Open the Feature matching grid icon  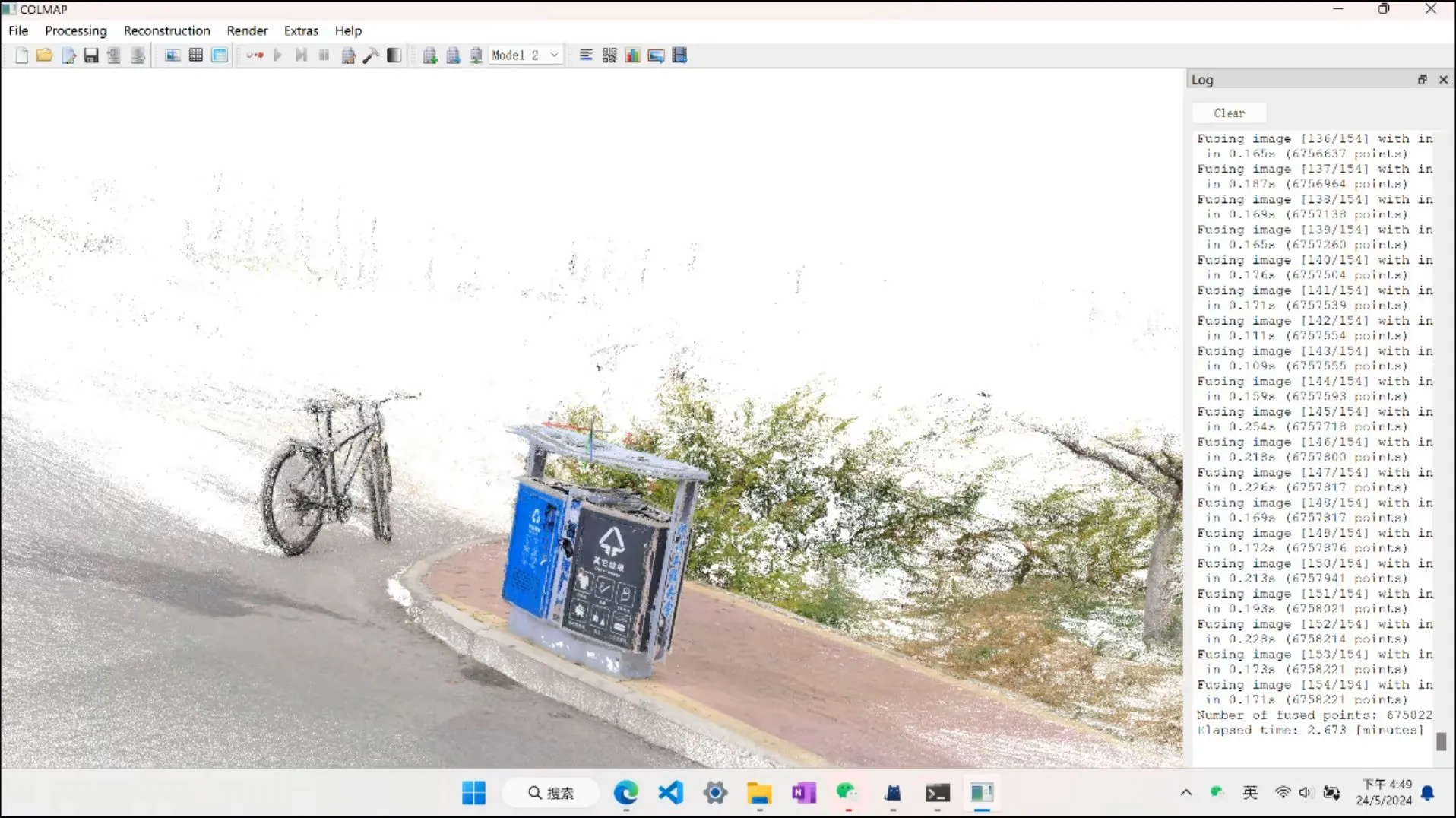[x=195, y=55]
